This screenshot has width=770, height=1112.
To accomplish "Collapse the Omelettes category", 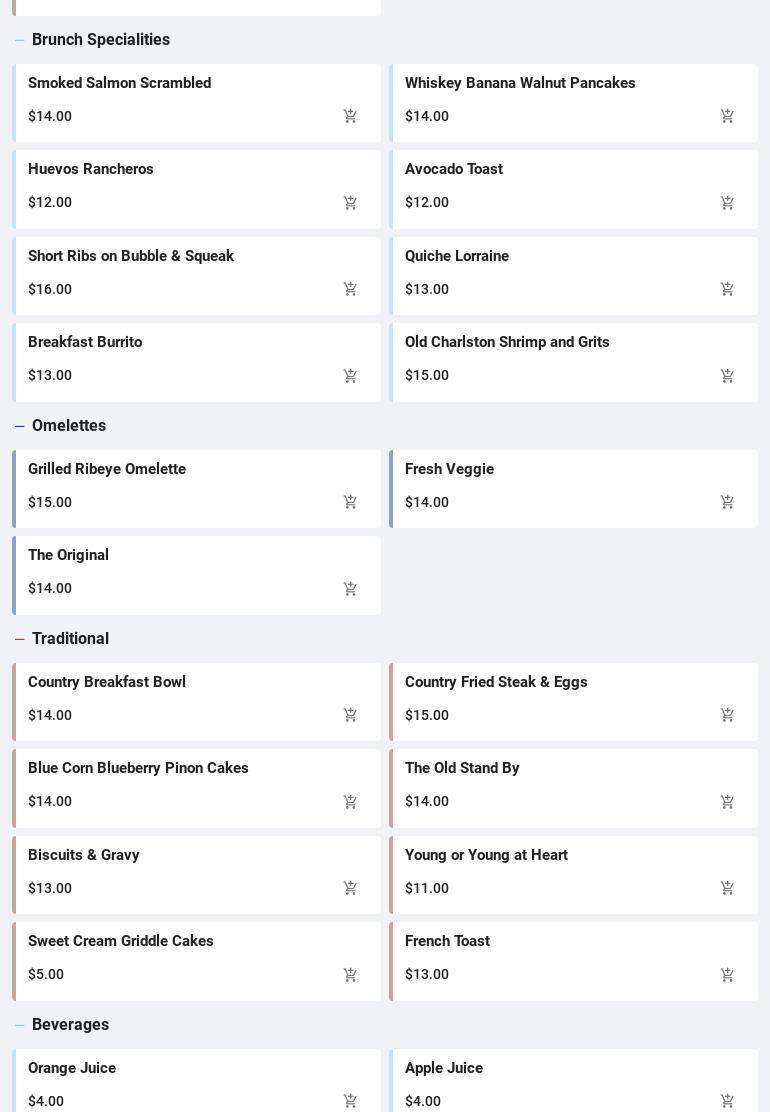I will (x=20, y=426).
